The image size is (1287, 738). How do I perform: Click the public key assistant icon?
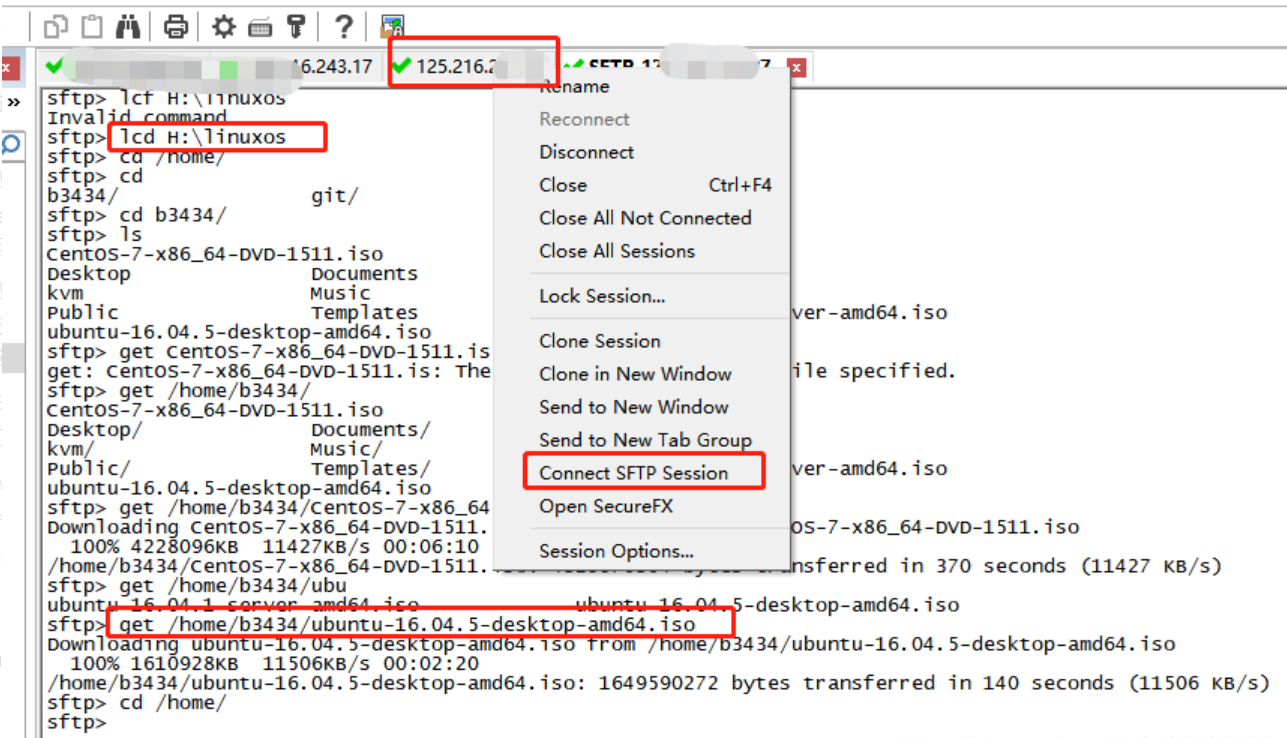coord(295,26)
